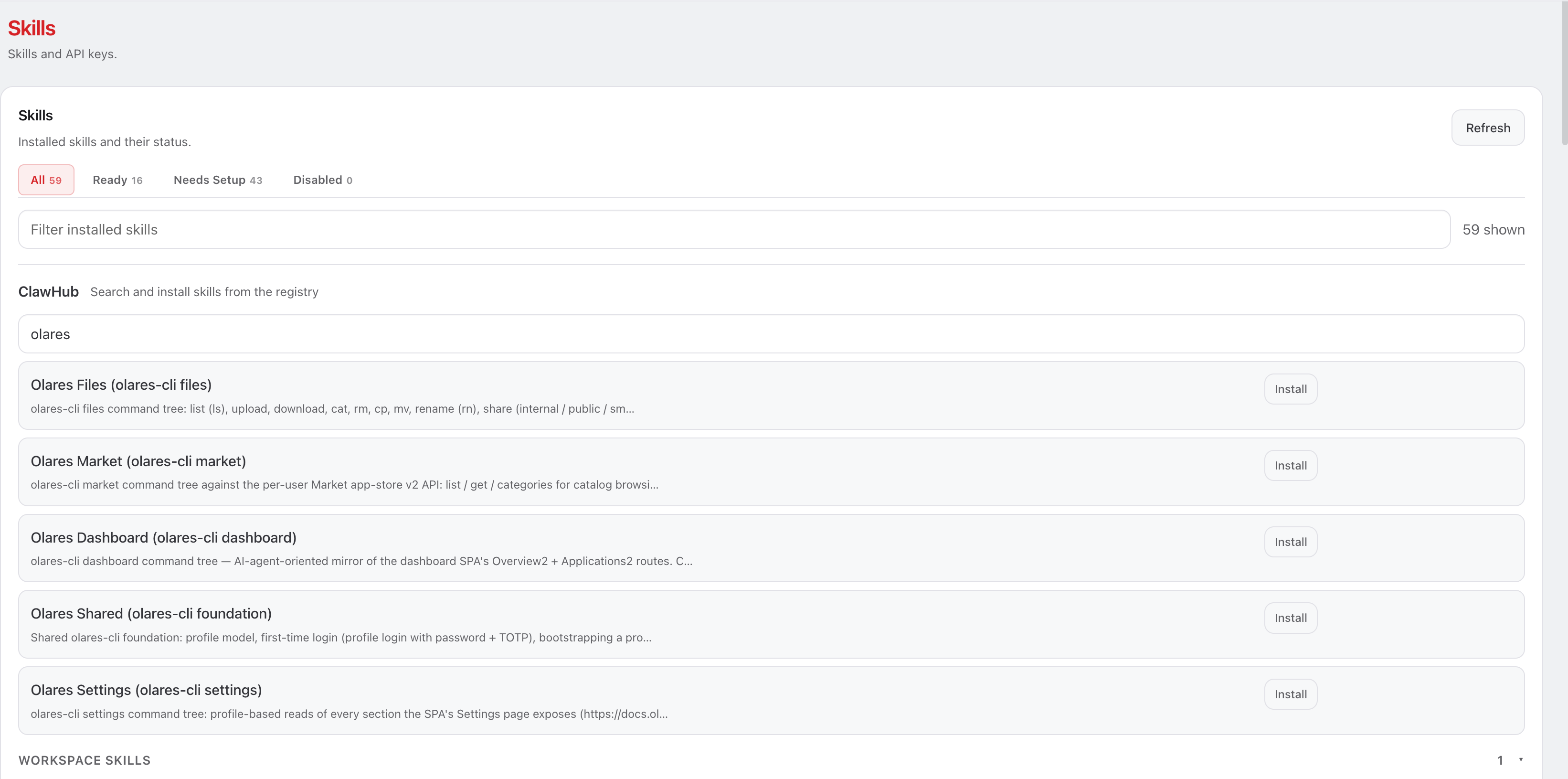Click the Shared olares-cli foundation description
Image resolution: width=1568 pixels, height=779 pixels.
[341, 638]
